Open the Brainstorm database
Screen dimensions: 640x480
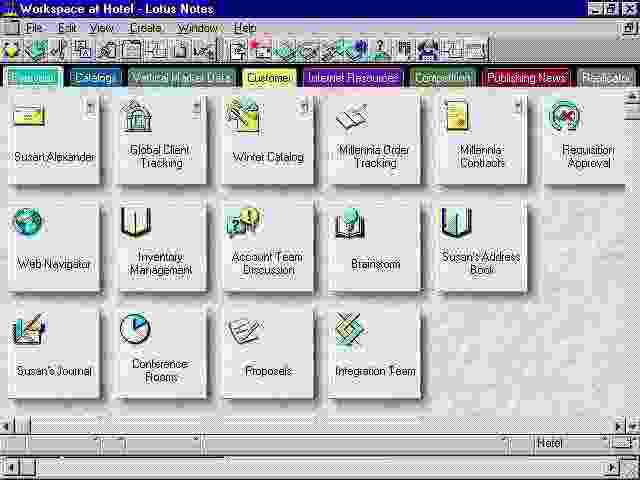(375, 247)
